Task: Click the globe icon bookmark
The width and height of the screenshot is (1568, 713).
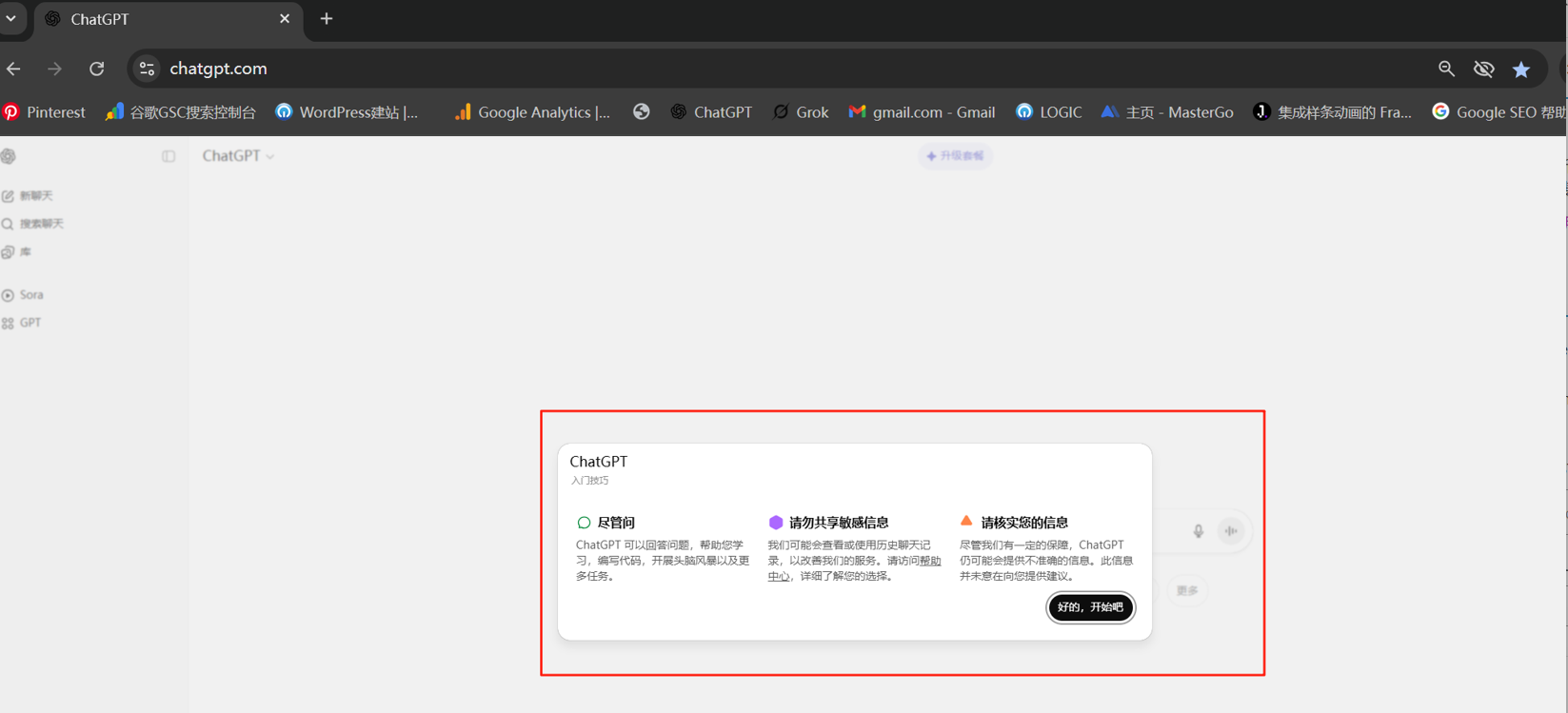Action: coord(642,112)
